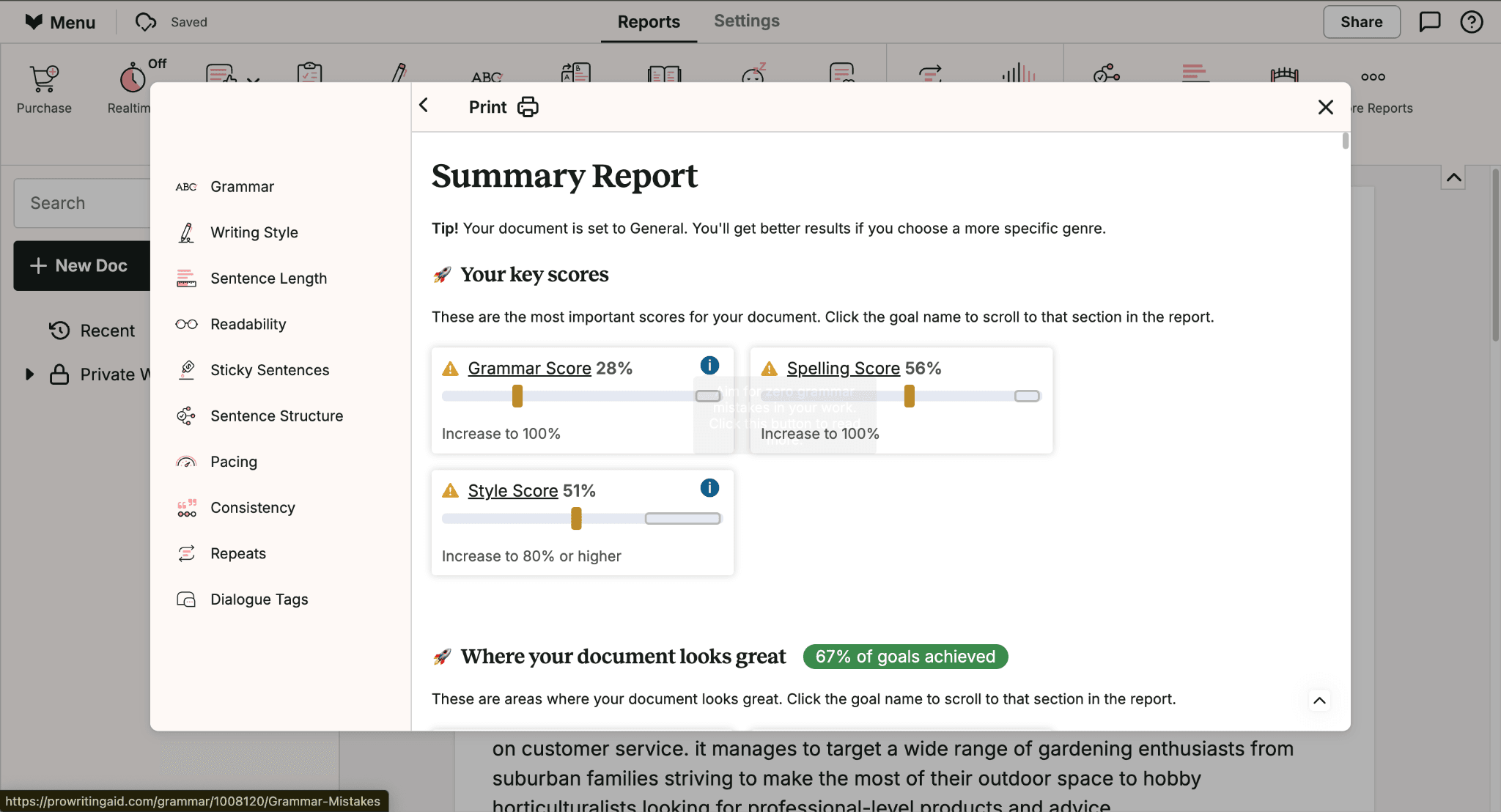Go back using the left arrow
This screenshot has width=1501, height=812.
[424, 106]
